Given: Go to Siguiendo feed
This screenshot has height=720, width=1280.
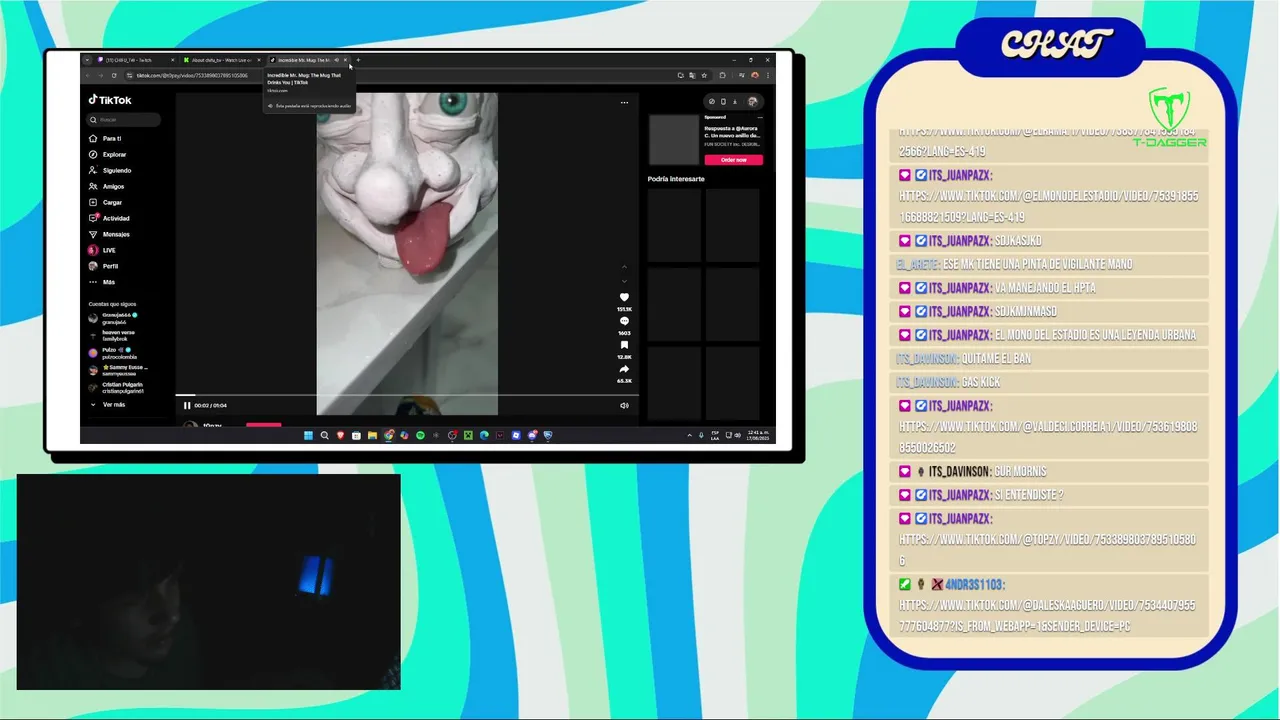Looking at the screenshot, I should pyautogui.click(x=112, y=170).
